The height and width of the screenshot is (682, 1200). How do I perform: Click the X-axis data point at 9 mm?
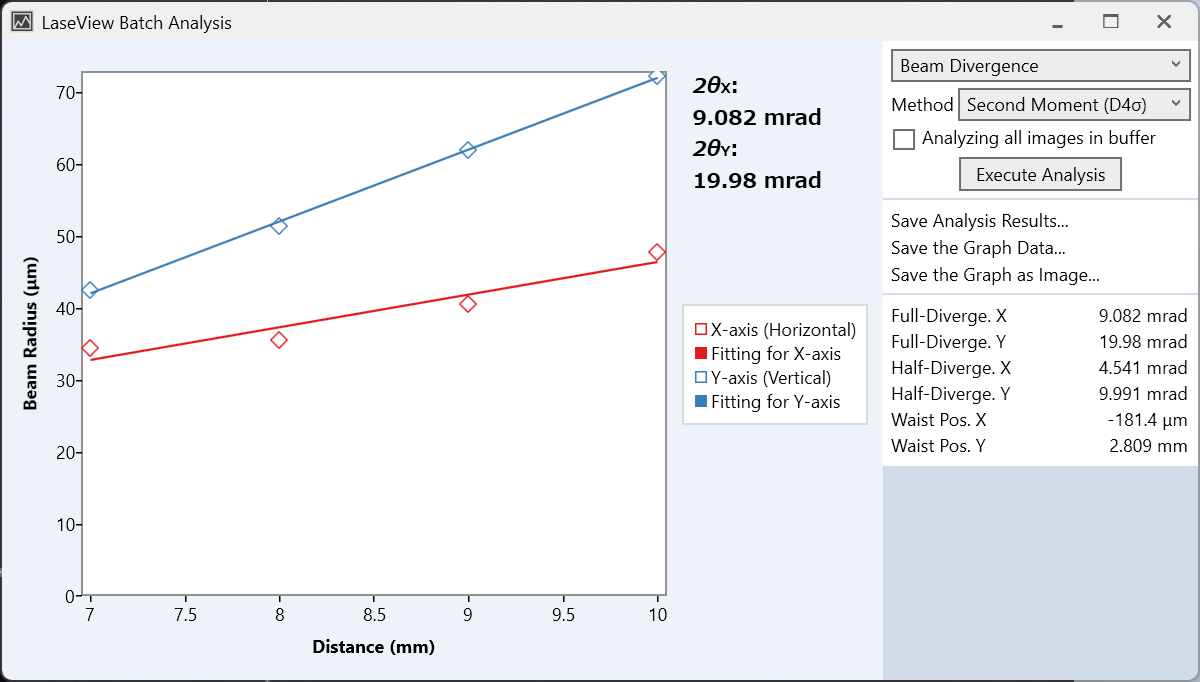(468, 304)
